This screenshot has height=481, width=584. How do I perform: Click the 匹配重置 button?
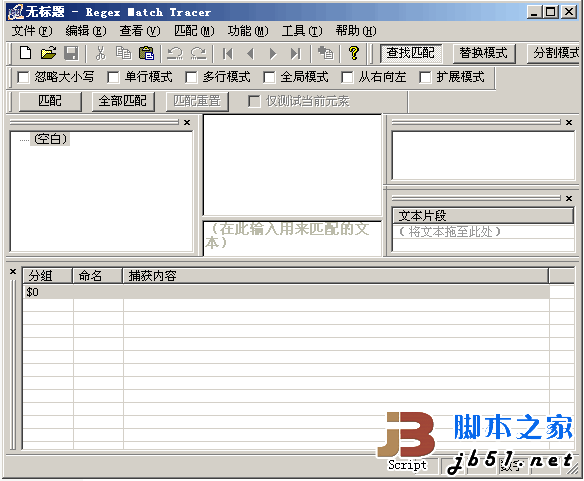coord(197,101)
